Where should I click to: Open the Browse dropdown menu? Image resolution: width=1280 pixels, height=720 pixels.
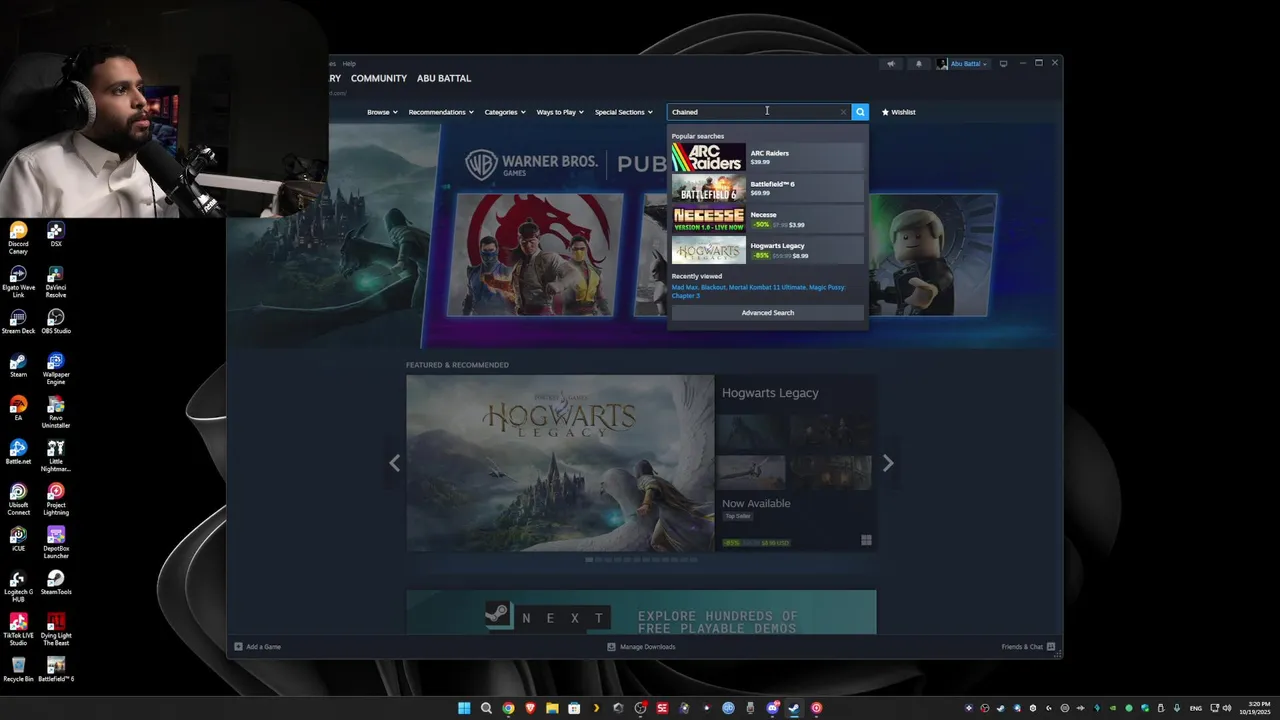coord(382,112)
